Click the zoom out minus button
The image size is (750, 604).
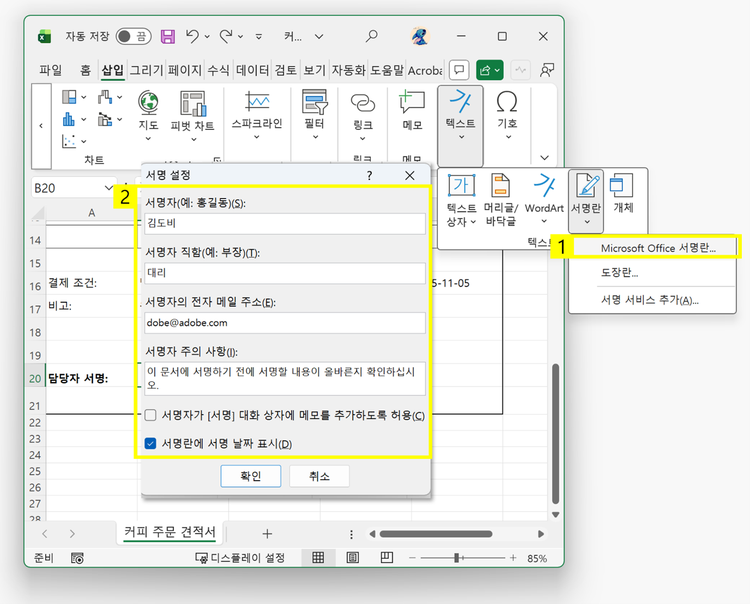point(412,558)
